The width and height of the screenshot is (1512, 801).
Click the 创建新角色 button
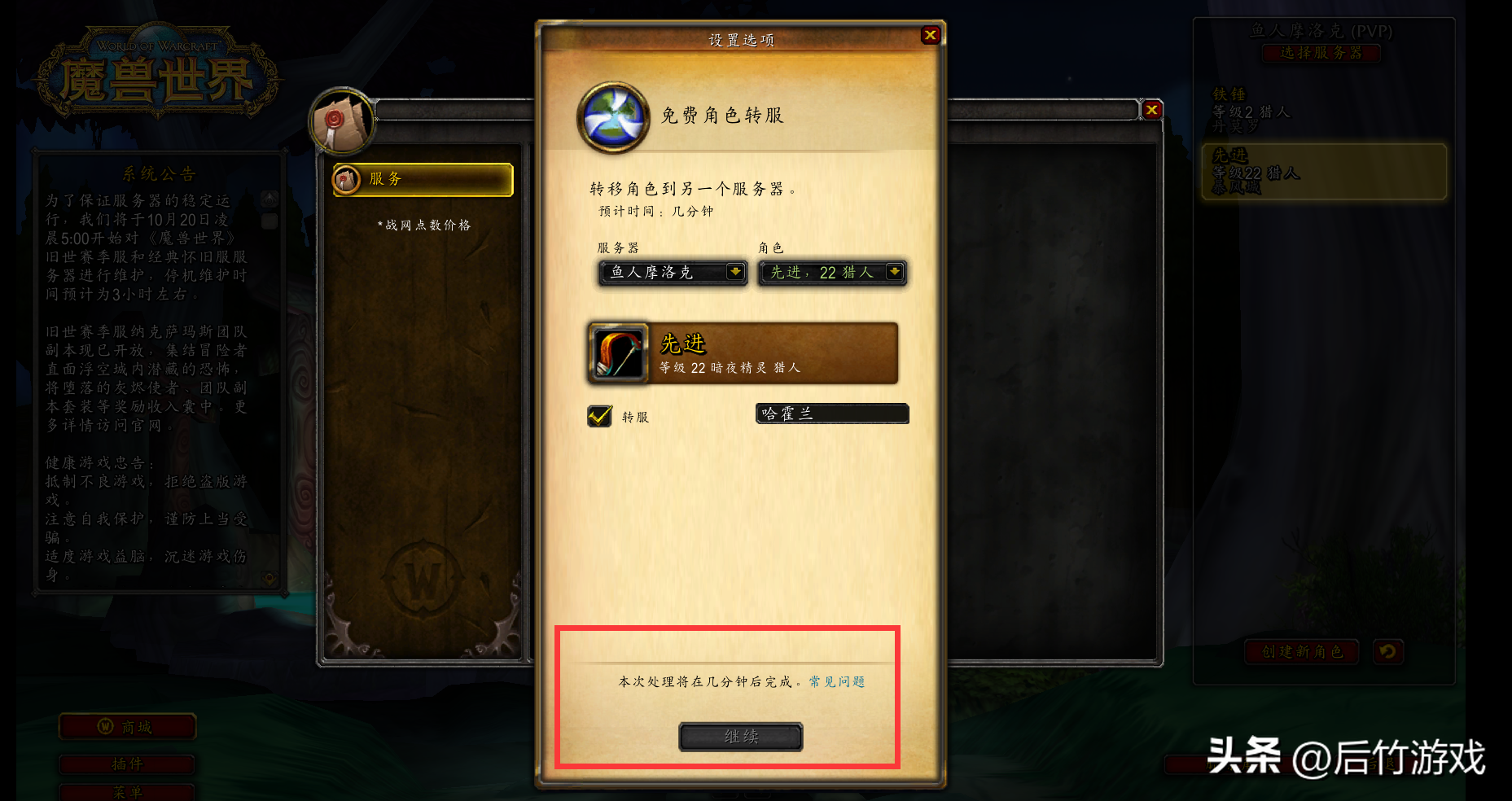pyautogui.click(x=1302, y=651)
